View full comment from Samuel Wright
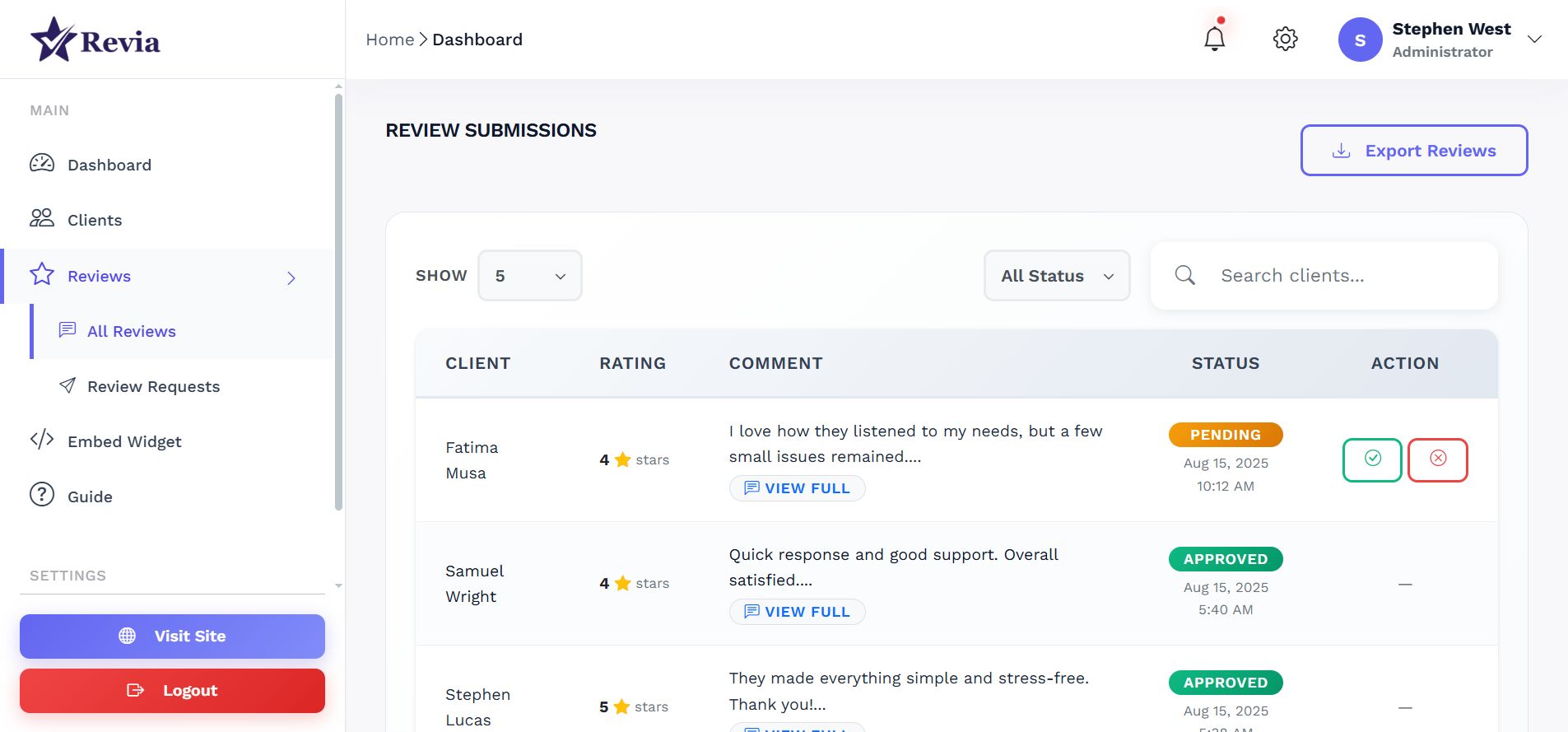Screen dimensions: 1568x732 (797, 612)
